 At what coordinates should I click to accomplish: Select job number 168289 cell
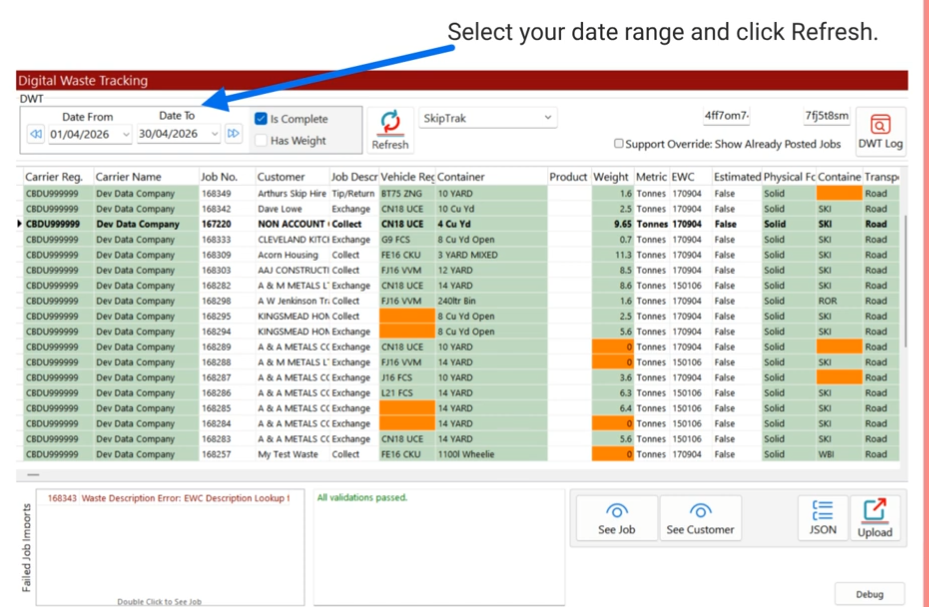[227, 347]
